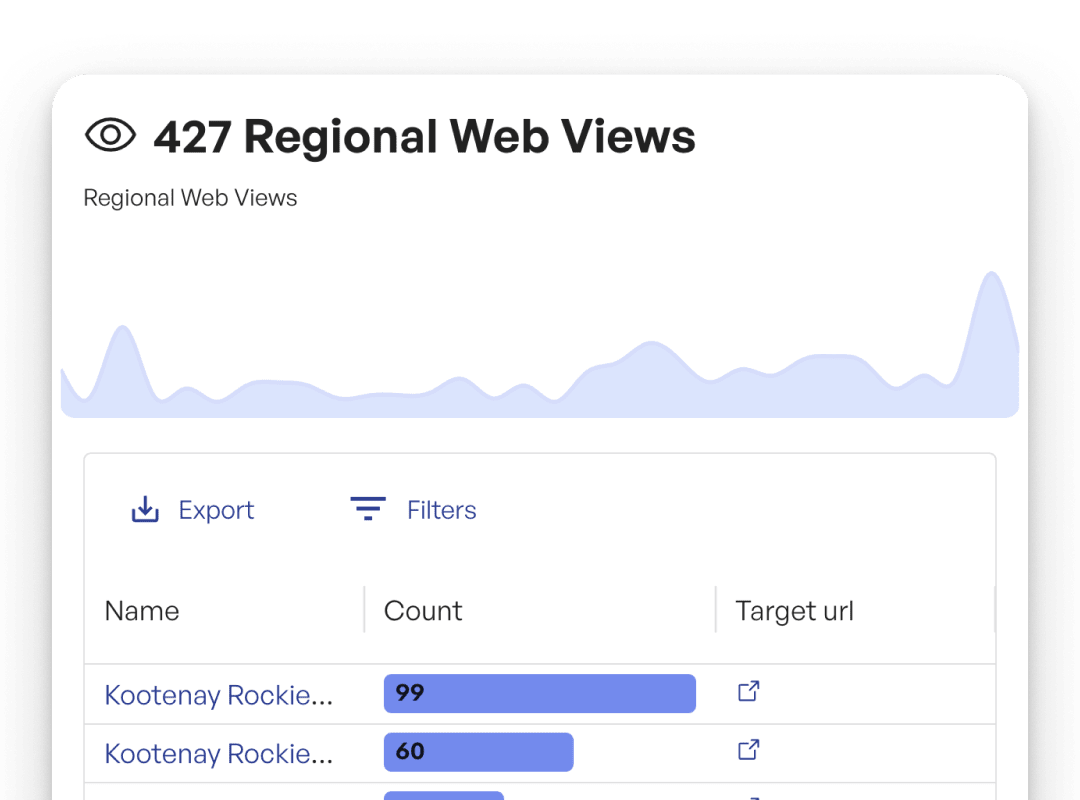
Task: Click the Export button label
Action: (216, 510)
